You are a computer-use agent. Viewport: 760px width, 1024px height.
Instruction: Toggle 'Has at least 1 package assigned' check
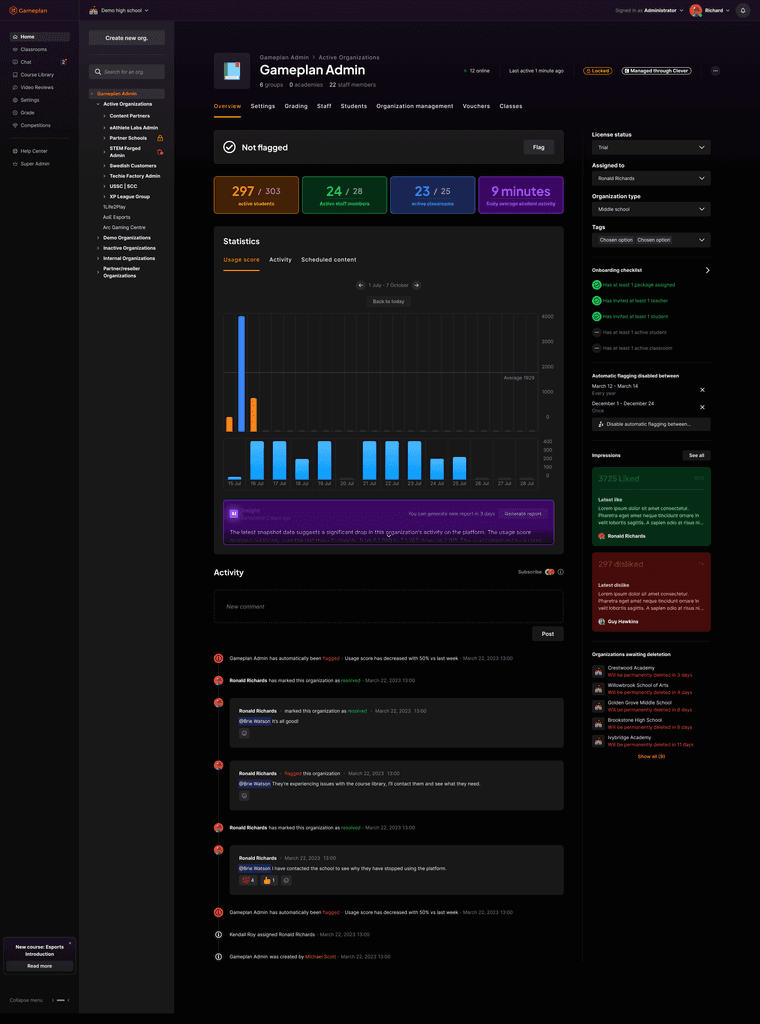[597, 285]
